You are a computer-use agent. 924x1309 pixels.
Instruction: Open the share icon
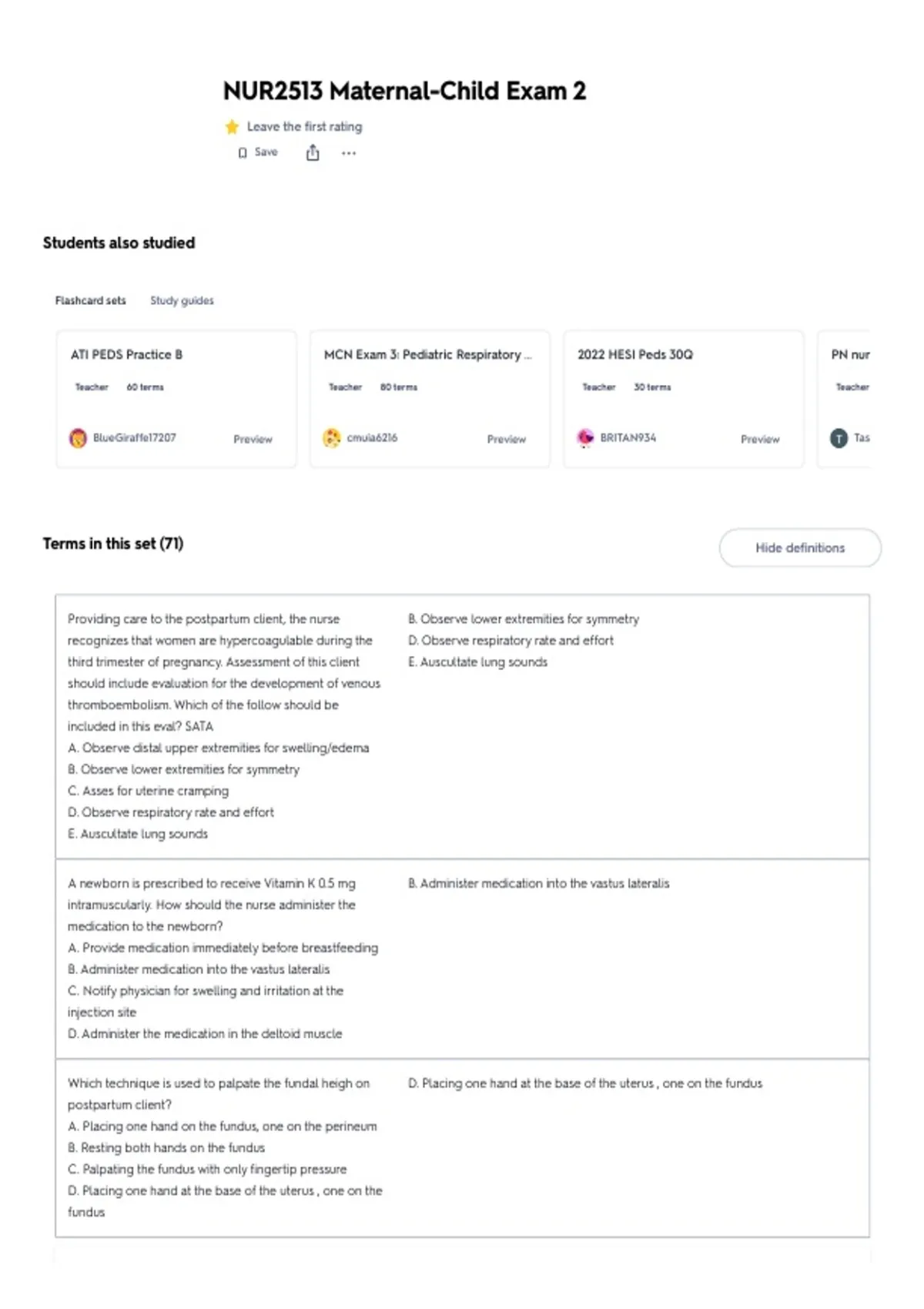313,152
